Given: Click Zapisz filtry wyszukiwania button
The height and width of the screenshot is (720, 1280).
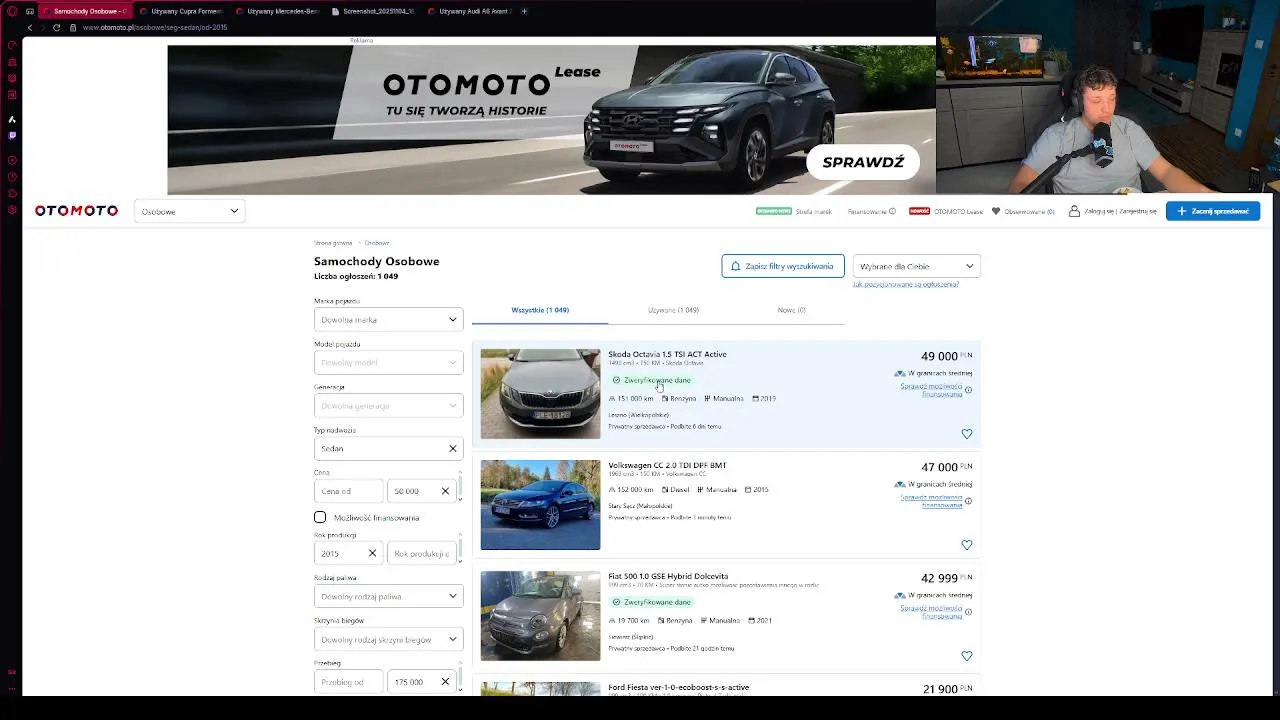Looking at the screenshot, I should 783,266.
